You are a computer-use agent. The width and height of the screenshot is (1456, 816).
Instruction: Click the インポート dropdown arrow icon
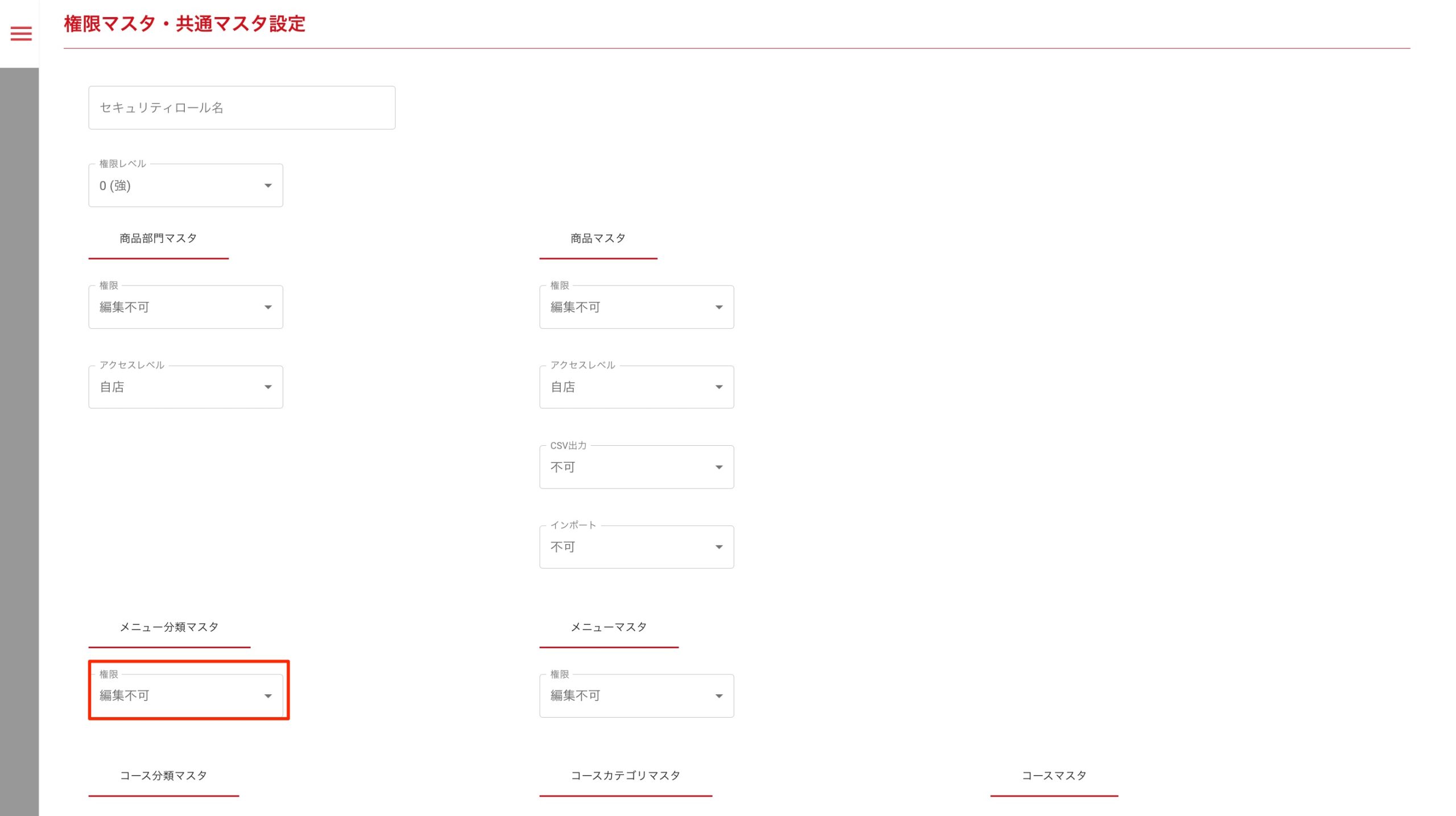coord(719,547)
